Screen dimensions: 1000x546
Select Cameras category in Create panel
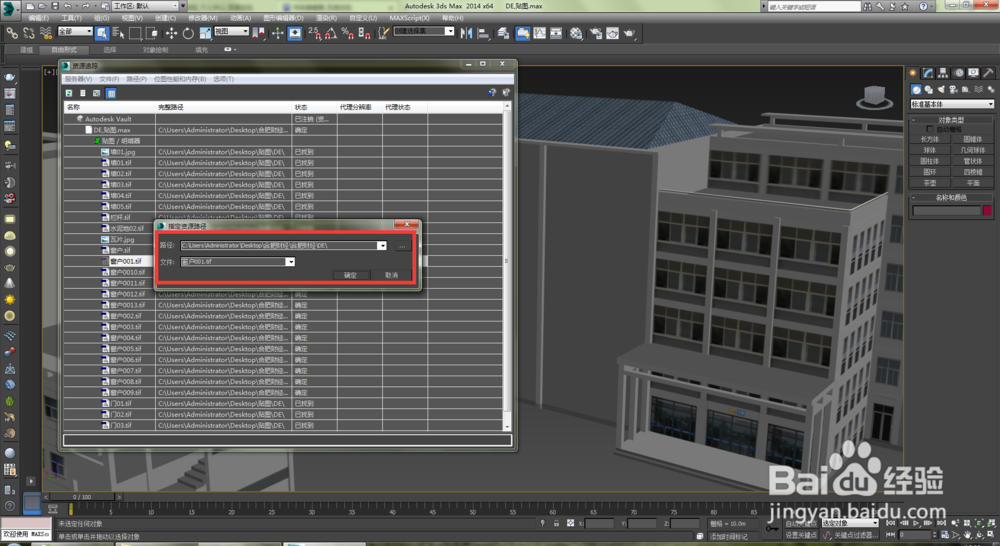(953, 90)
